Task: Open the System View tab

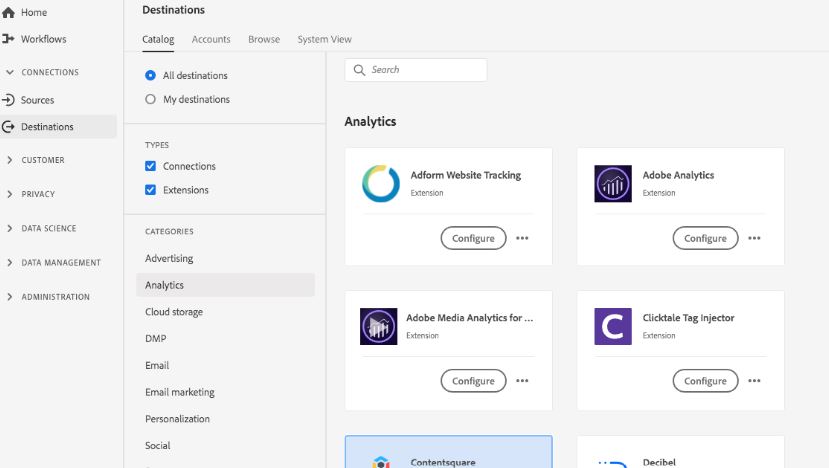Action: (x=324, y=39)
